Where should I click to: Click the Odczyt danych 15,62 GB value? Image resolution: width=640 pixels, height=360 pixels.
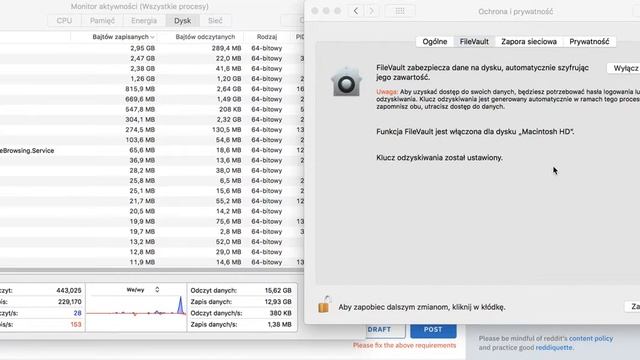(278, 291)
